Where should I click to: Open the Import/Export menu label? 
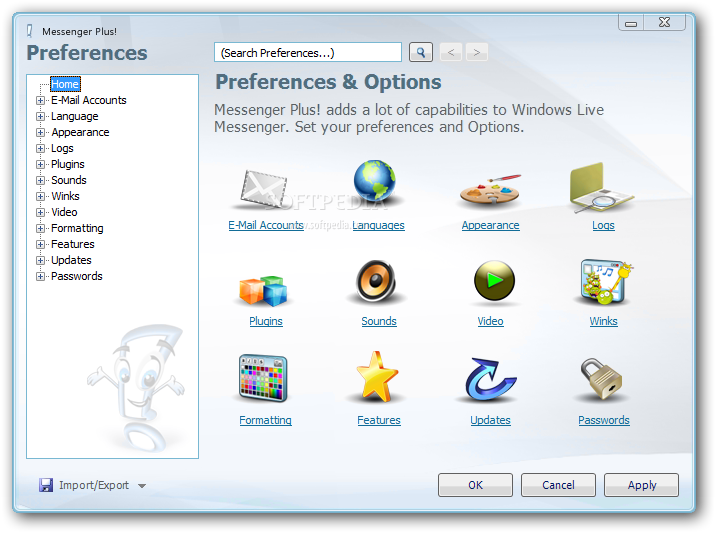tap(94, 485)
